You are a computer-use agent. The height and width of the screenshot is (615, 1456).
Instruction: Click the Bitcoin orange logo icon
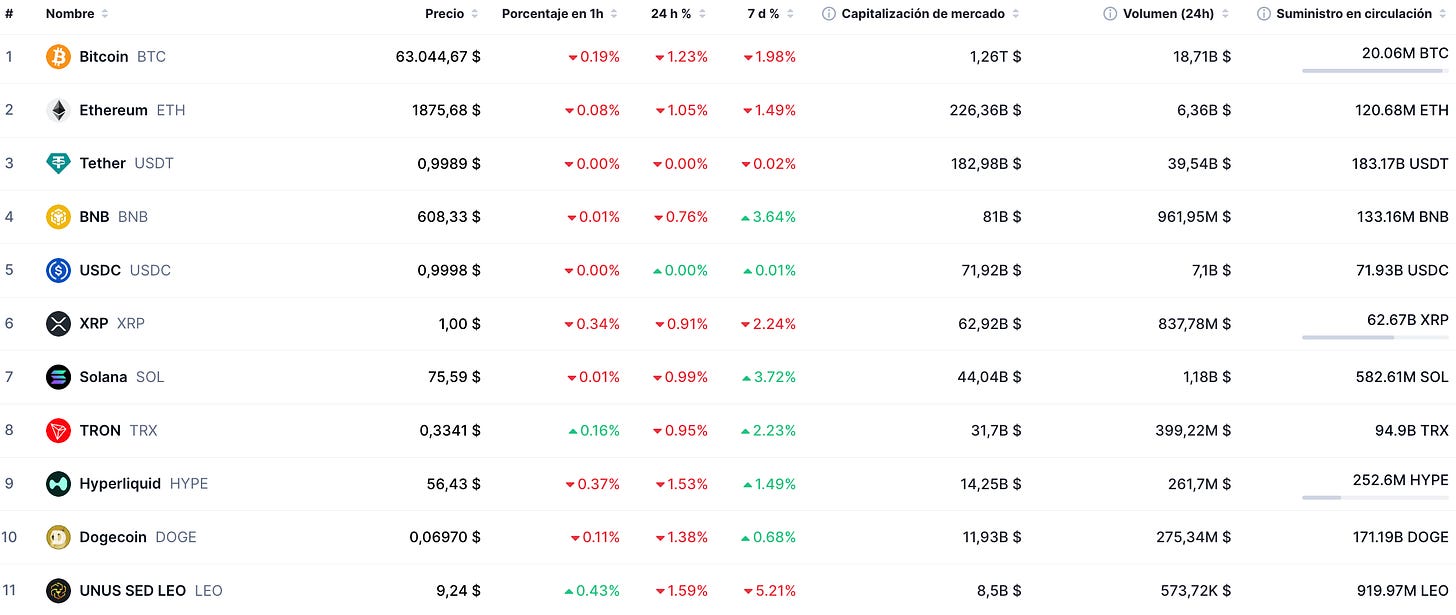(58, 57)
